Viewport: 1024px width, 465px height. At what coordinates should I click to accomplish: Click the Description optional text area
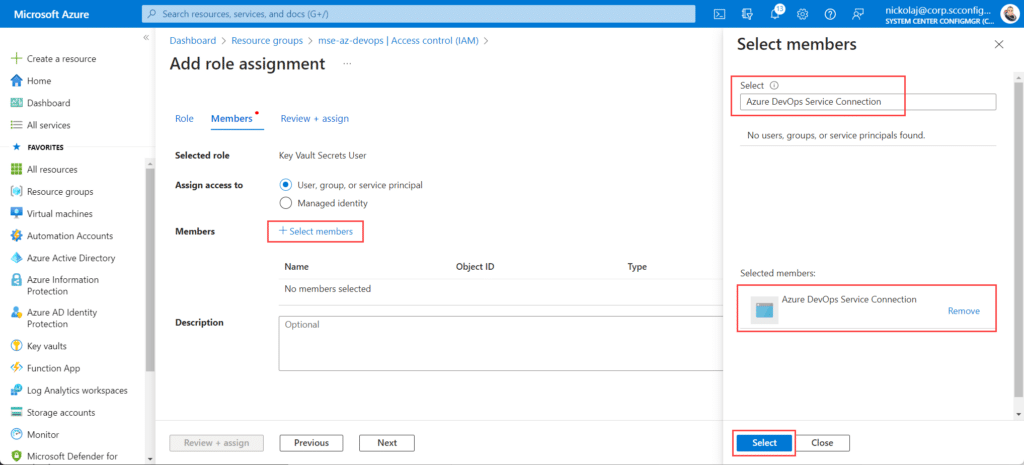tap(500, 344)
